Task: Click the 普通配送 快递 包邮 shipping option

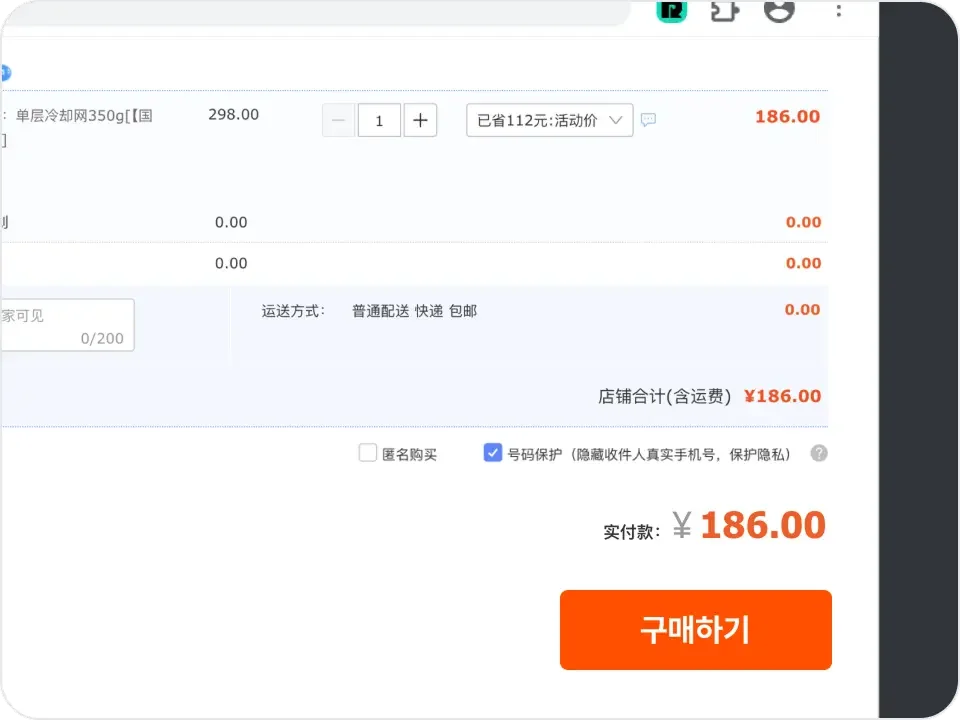Action: point(414,311)
